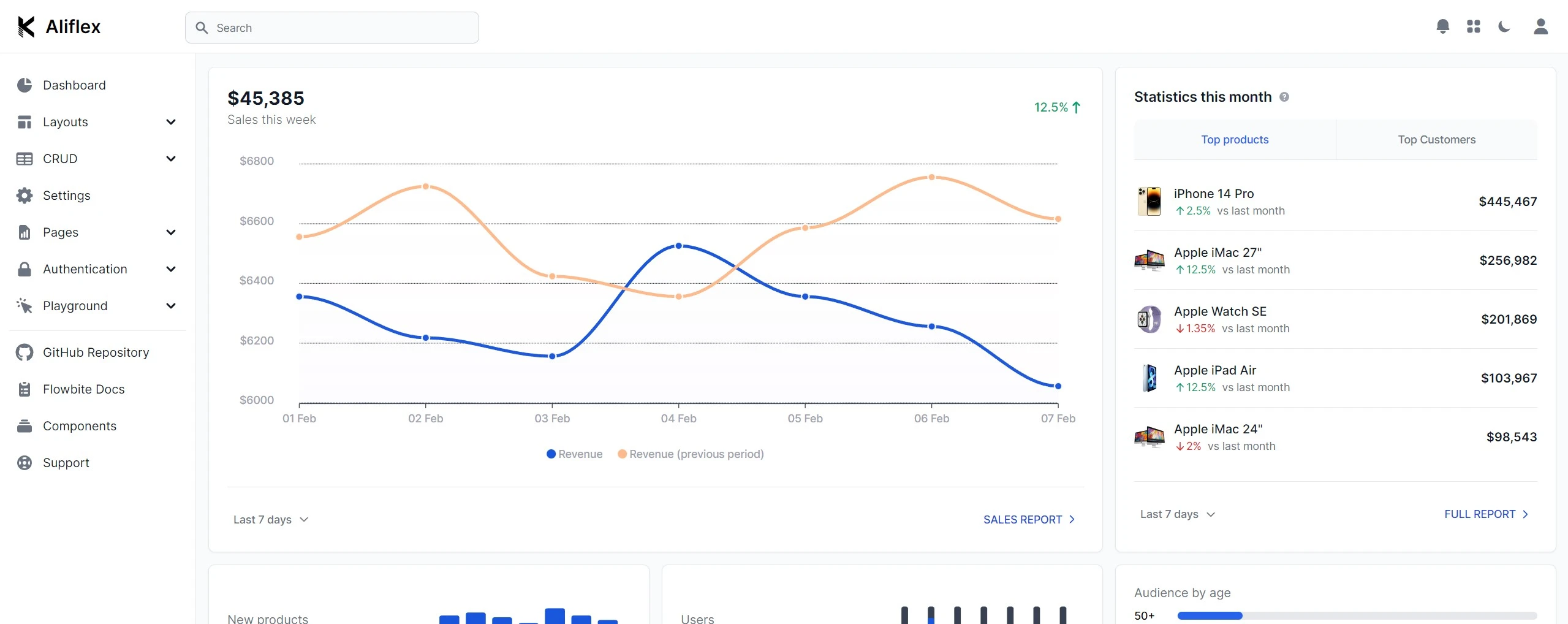Click the Pages document icon
1568x624 pixels.
coord(25,232)
